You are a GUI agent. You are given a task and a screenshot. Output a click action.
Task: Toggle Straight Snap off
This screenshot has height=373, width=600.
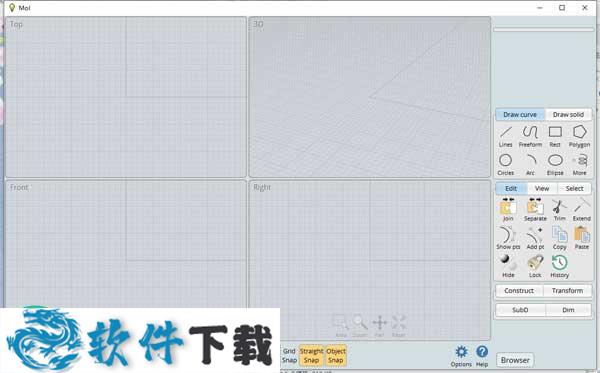tap(311, 356)
